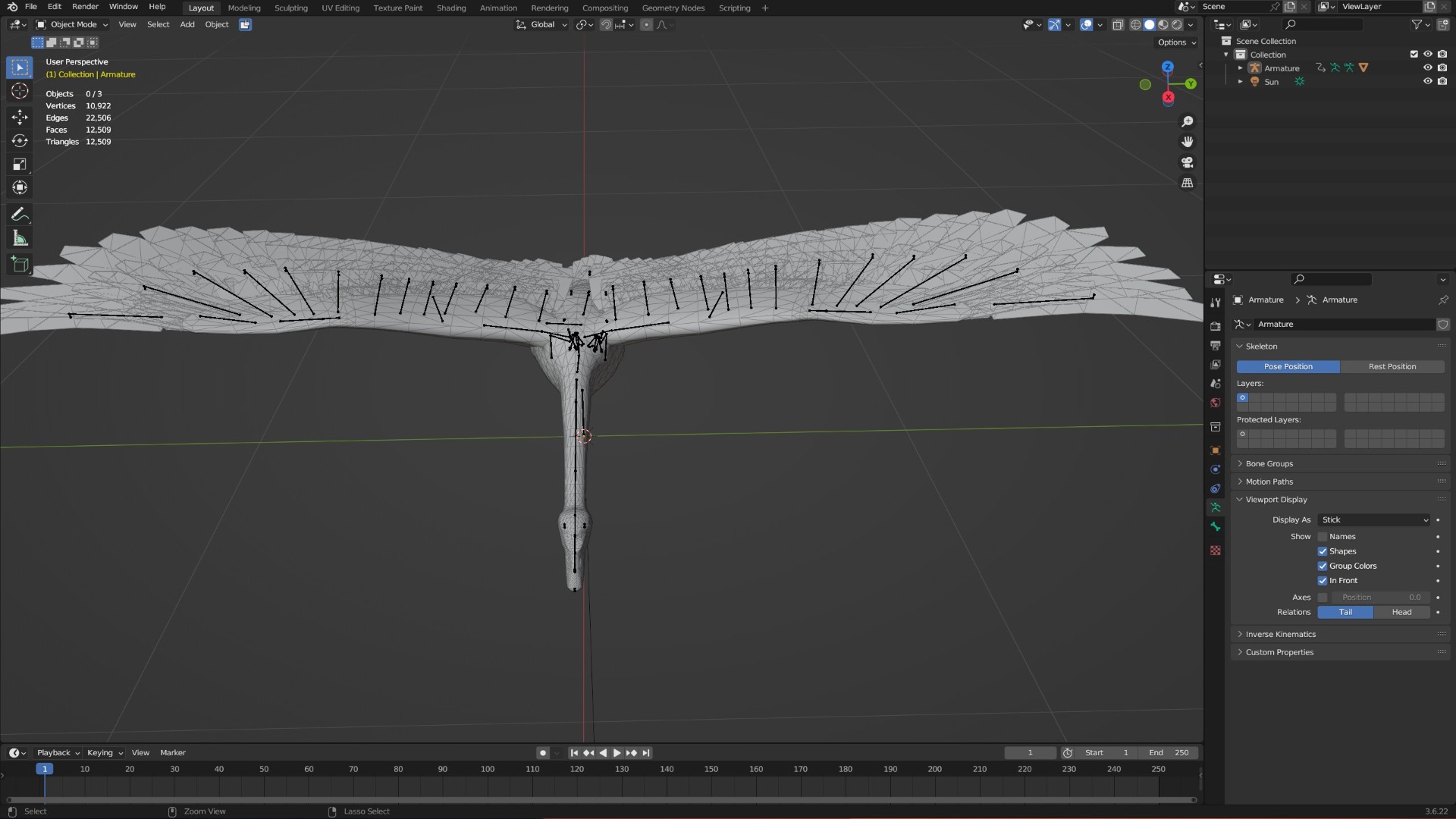Open the Add menu in viewport header
This screenshot has width=1456, height=819.
(x=187, y=24)
